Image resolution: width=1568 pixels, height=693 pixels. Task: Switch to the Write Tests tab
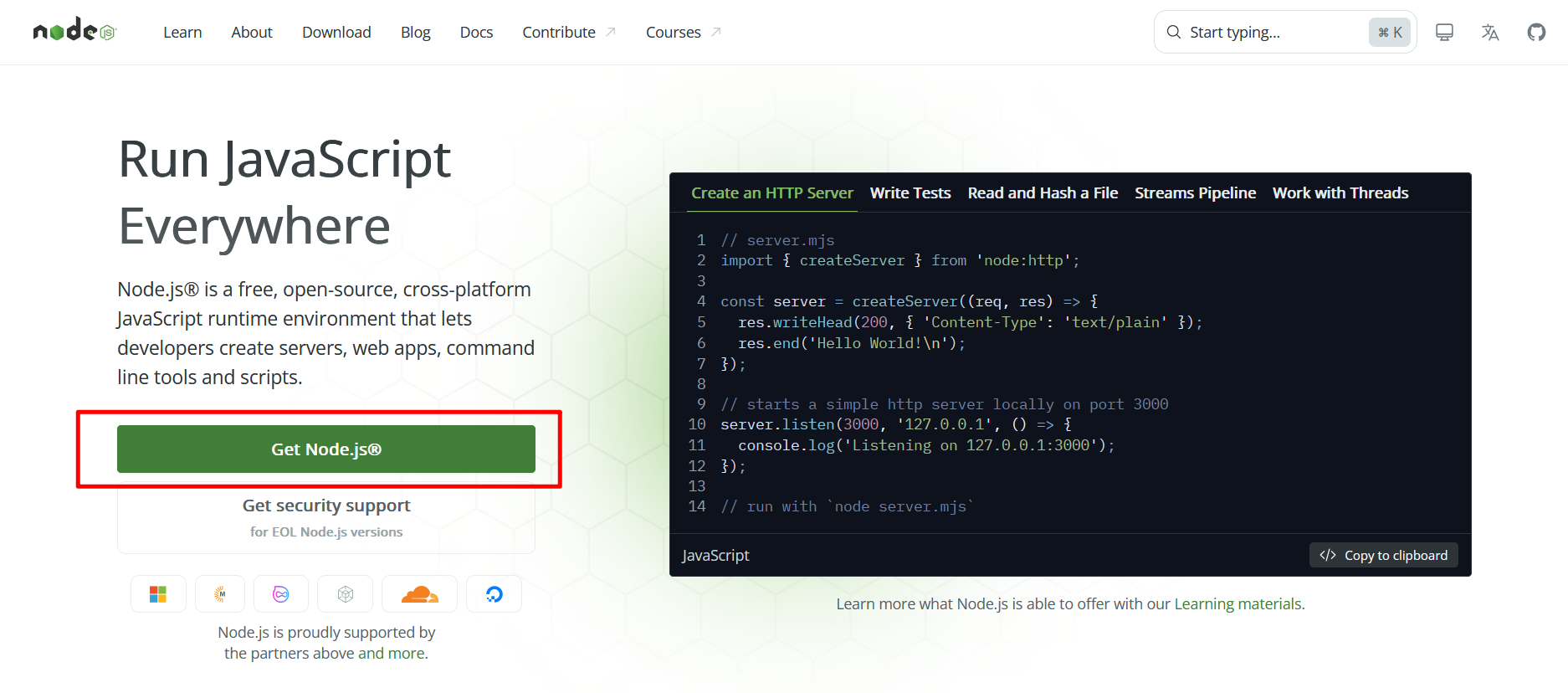910,193
